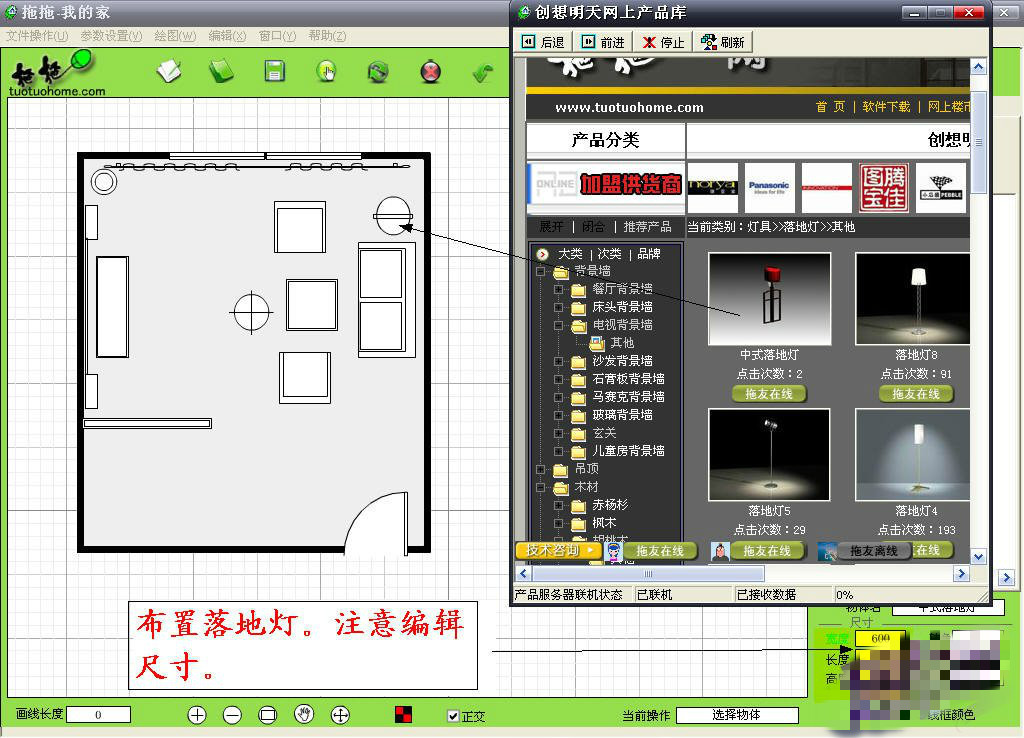Viewport: 1024px width, 738px height.
Task: Collapse the 背景墙 tree node
Action: click(541, 271)
